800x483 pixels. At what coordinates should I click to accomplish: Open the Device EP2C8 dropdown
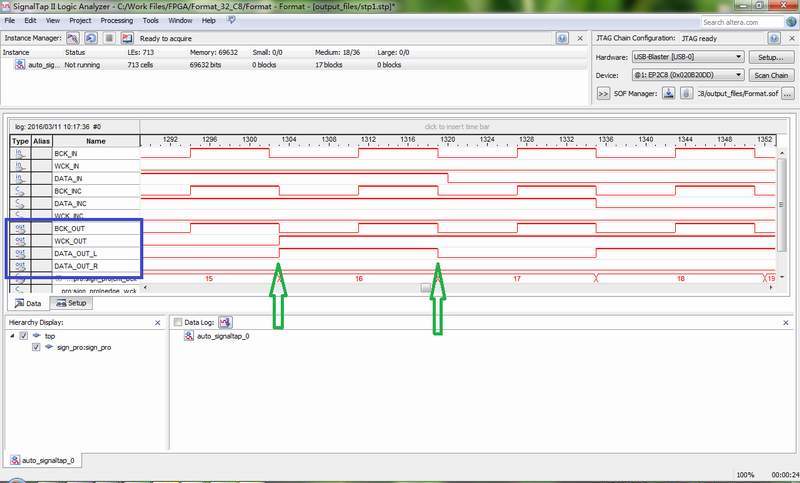point(688,75)
